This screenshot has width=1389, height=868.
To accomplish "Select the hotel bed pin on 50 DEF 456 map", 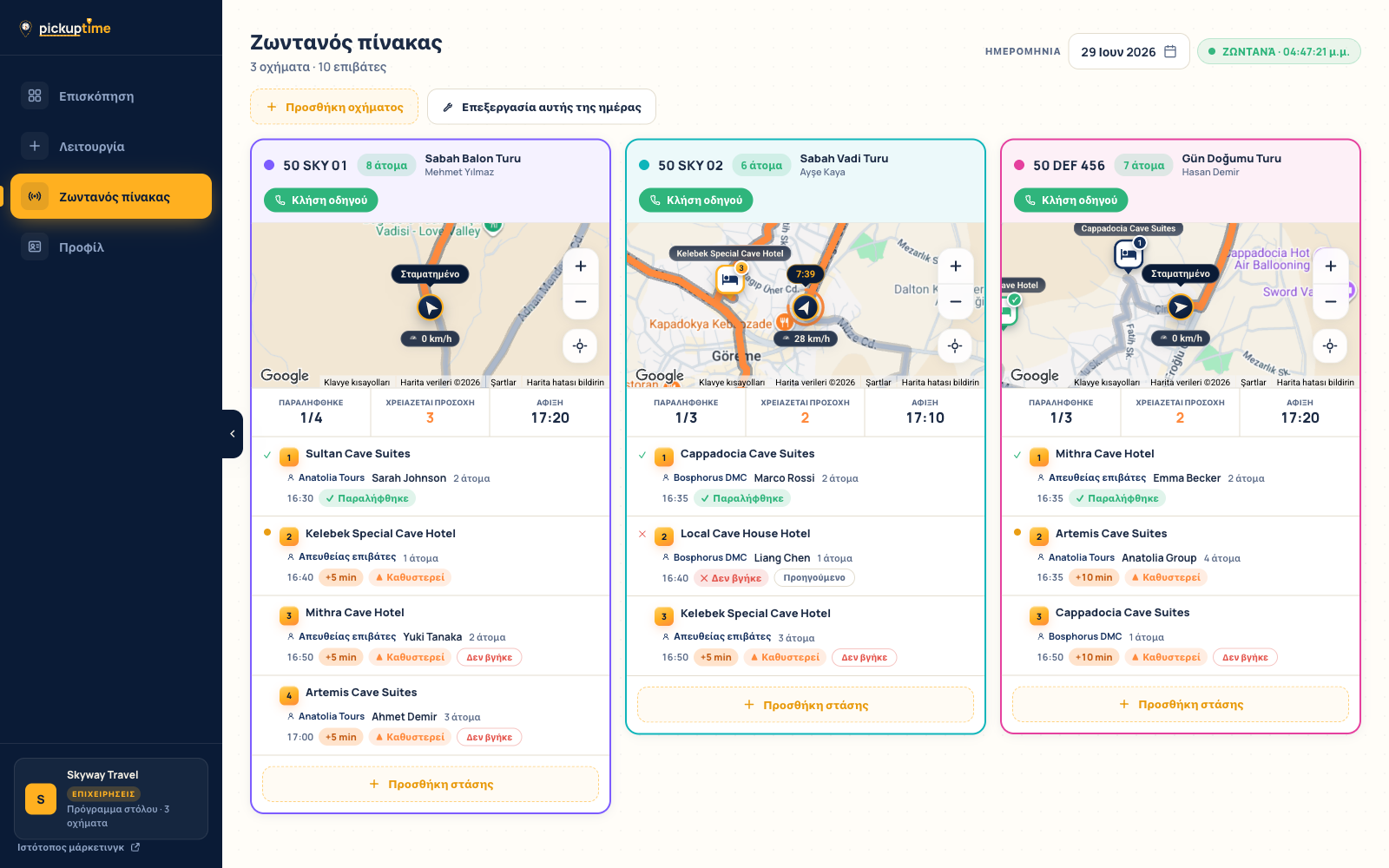I will [x=1129, y=254].
